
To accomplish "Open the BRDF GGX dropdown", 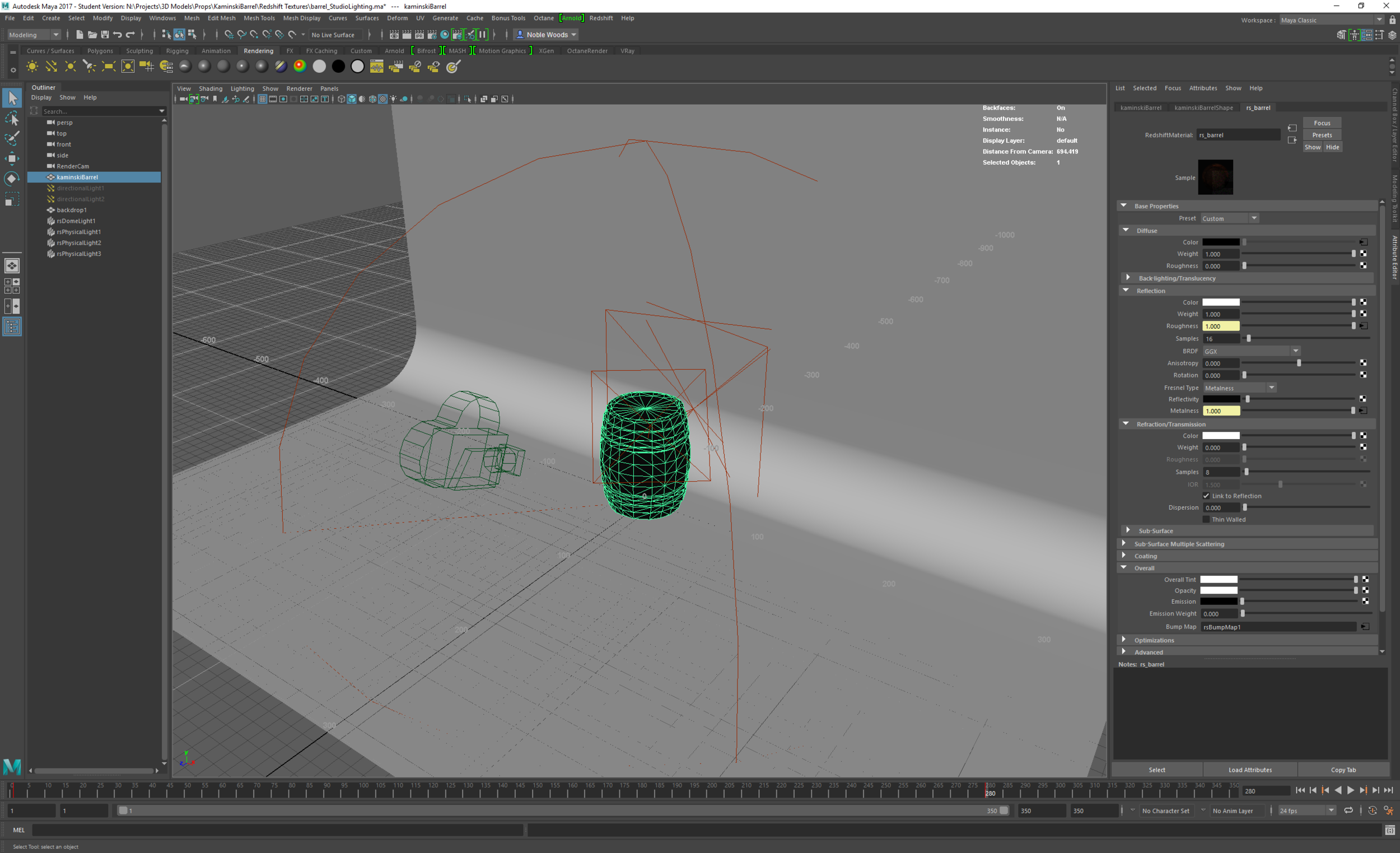I will 1251,351.
